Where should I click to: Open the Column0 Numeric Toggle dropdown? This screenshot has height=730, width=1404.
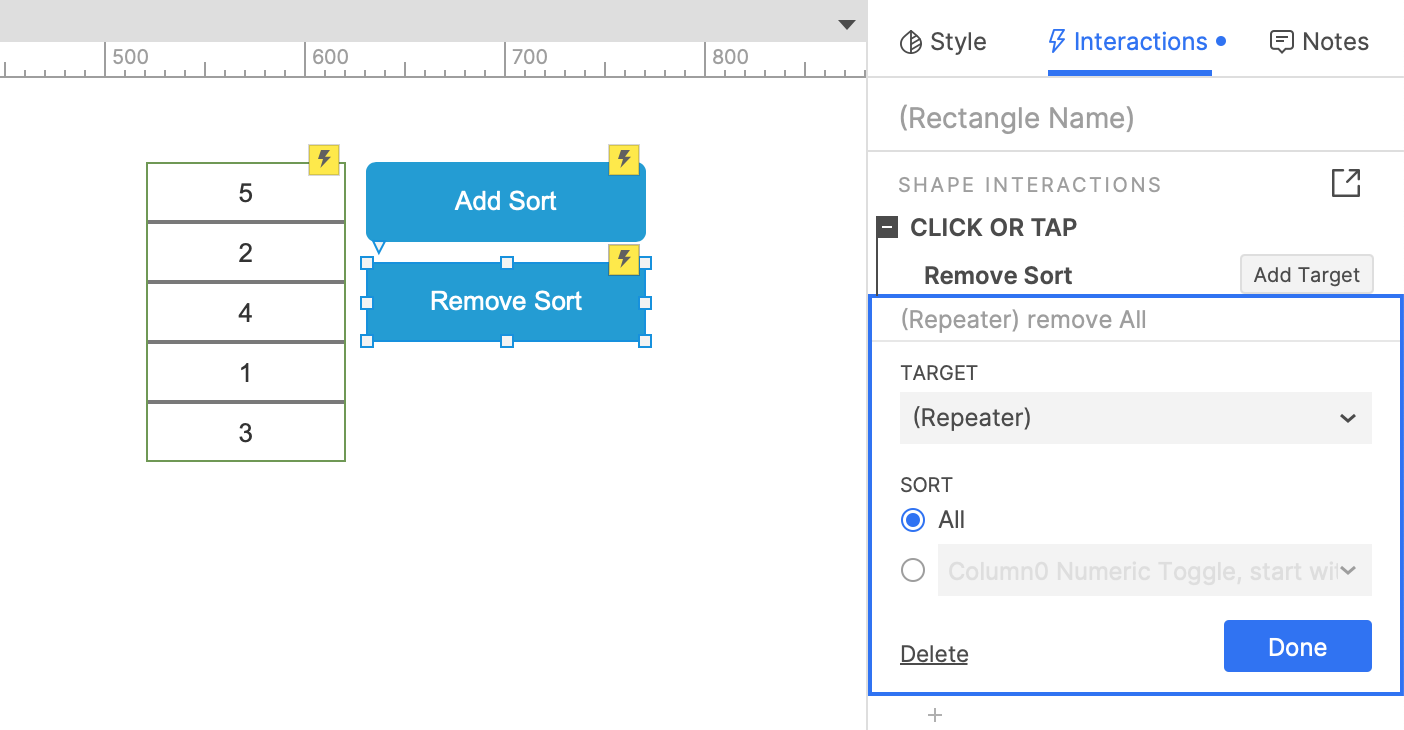(x=1154, y=571)
